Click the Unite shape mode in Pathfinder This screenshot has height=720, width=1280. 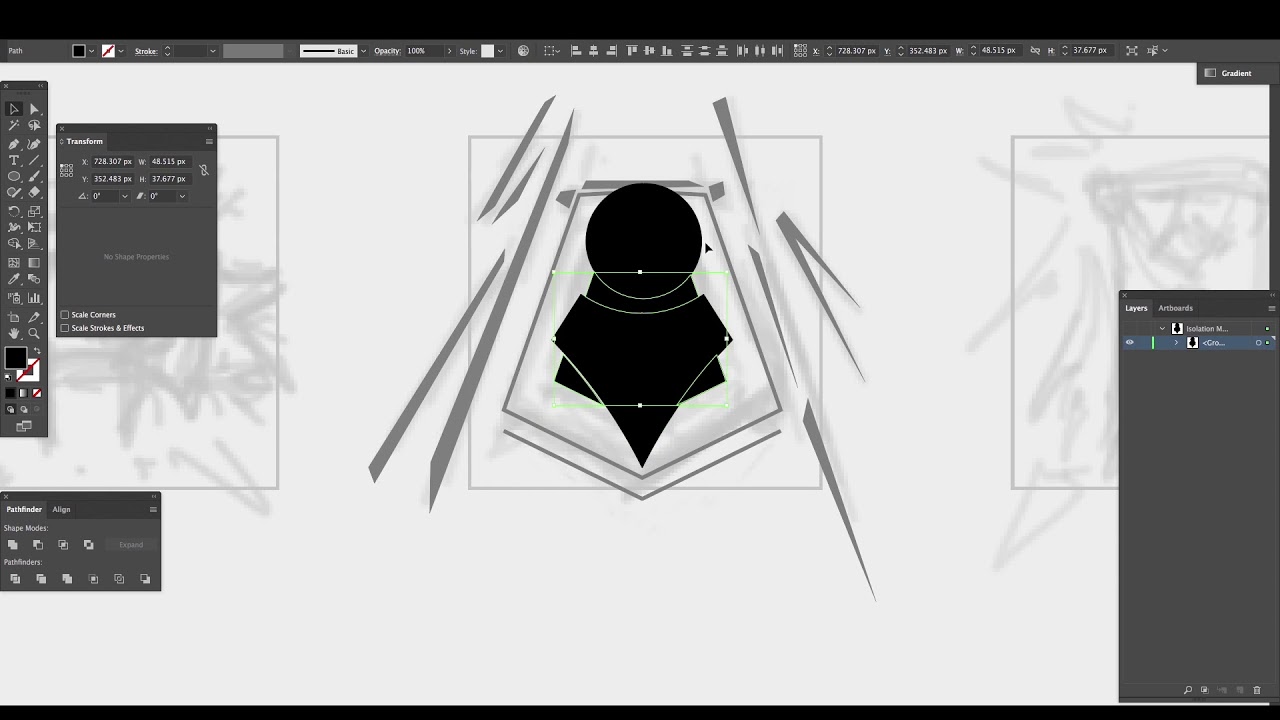tap(13, 545)
